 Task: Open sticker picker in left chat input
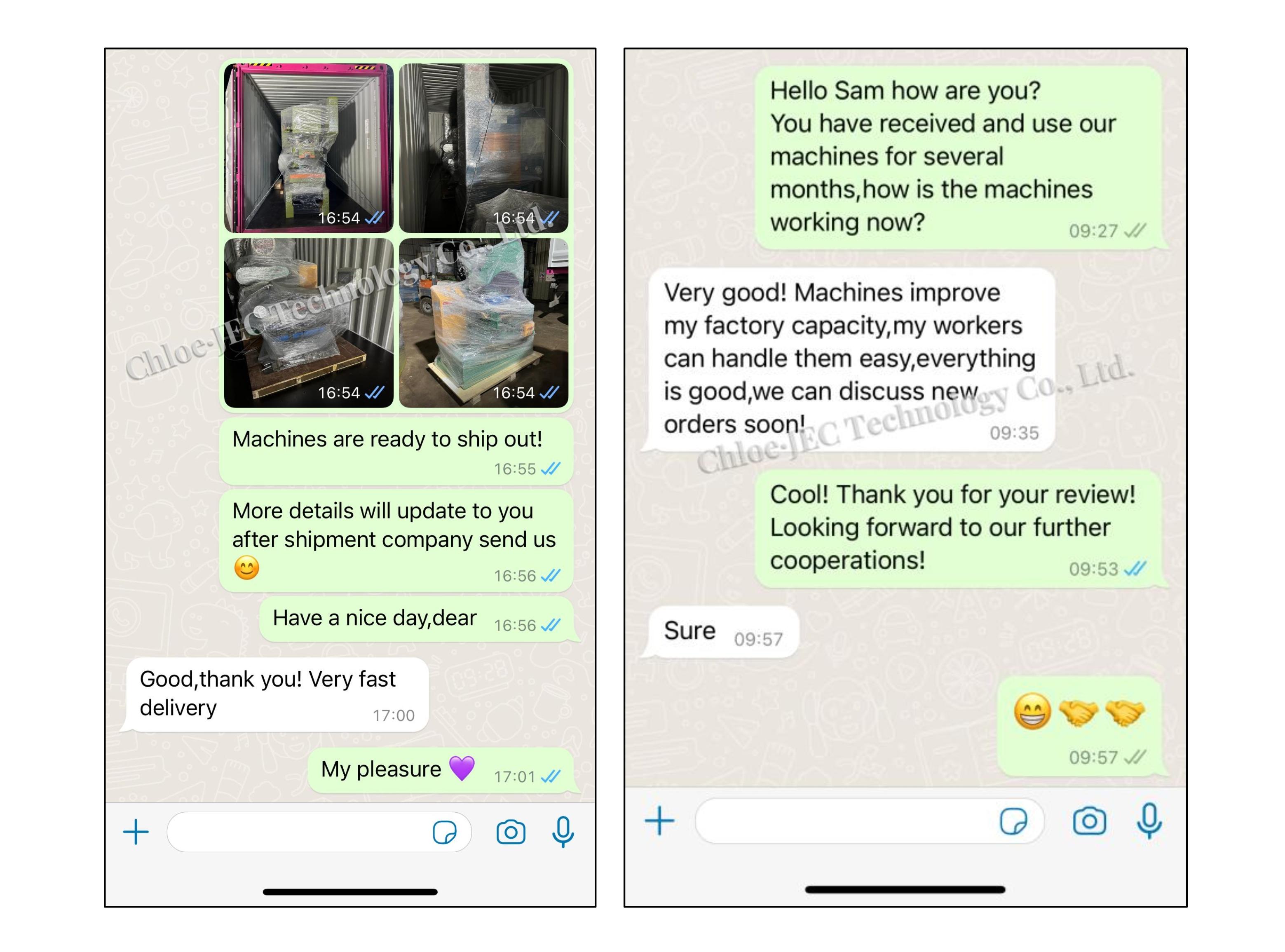(x=444, y=833)
